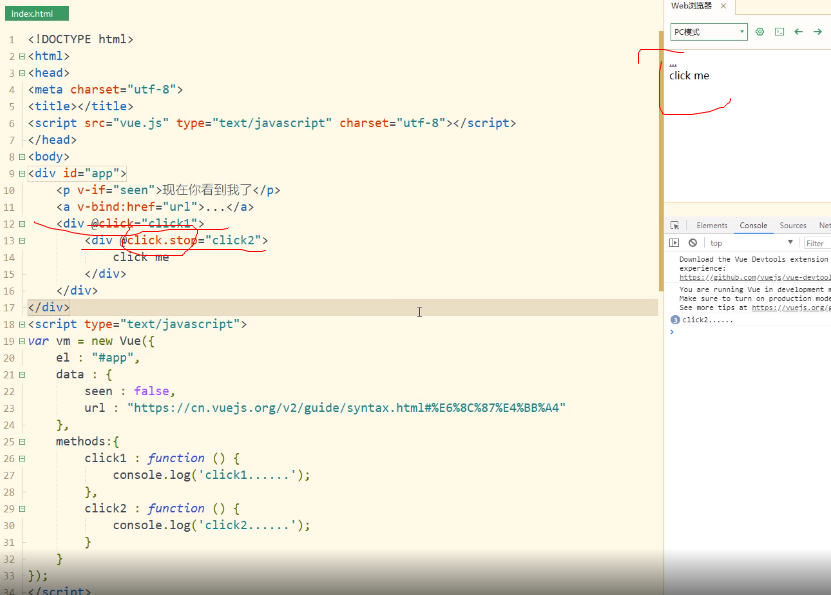
Task: Click the closing /div on line 17
Action: [x=49, y=307]
